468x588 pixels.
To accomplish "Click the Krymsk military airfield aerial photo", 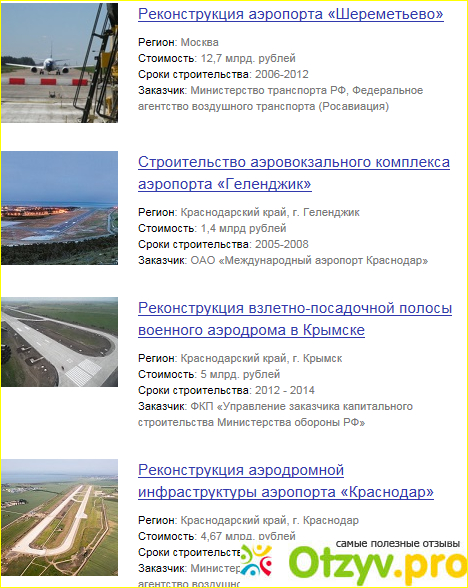I will coord(59,342).
